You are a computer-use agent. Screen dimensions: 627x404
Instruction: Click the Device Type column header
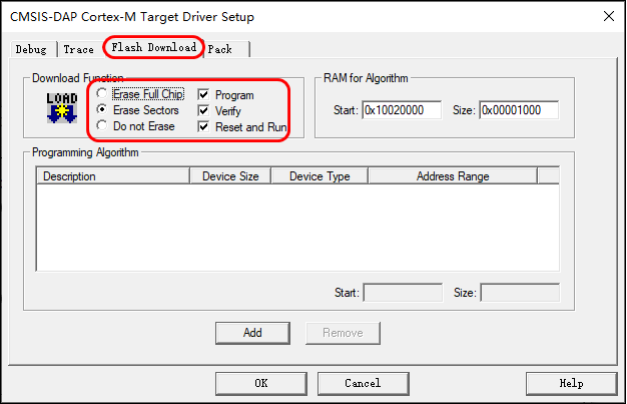319,176
